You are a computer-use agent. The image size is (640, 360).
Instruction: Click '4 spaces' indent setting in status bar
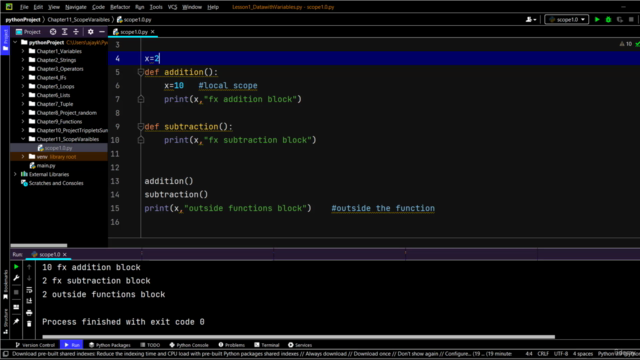pos(582,354)
